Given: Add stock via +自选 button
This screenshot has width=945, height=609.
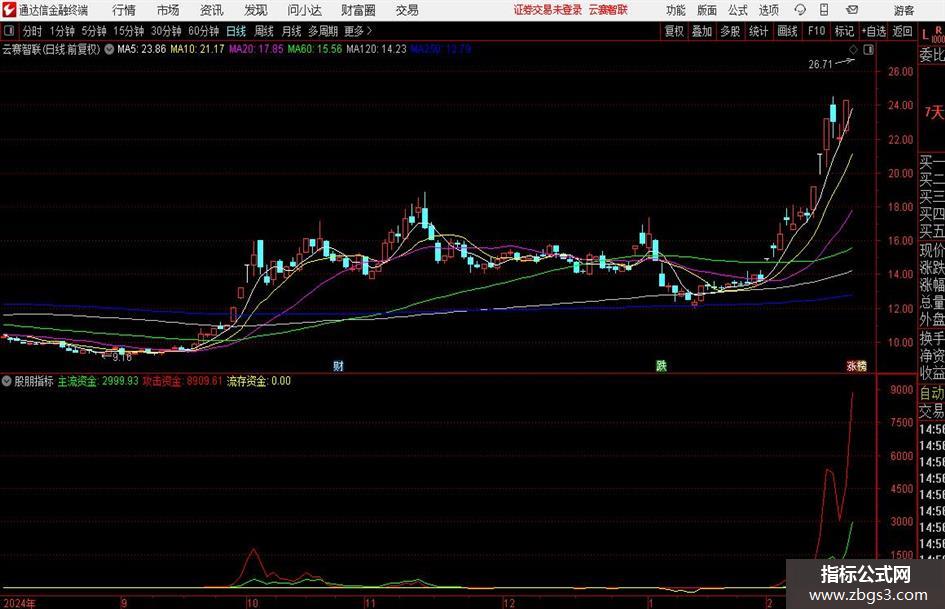Looking at the screenshot, I should [874, 31].
